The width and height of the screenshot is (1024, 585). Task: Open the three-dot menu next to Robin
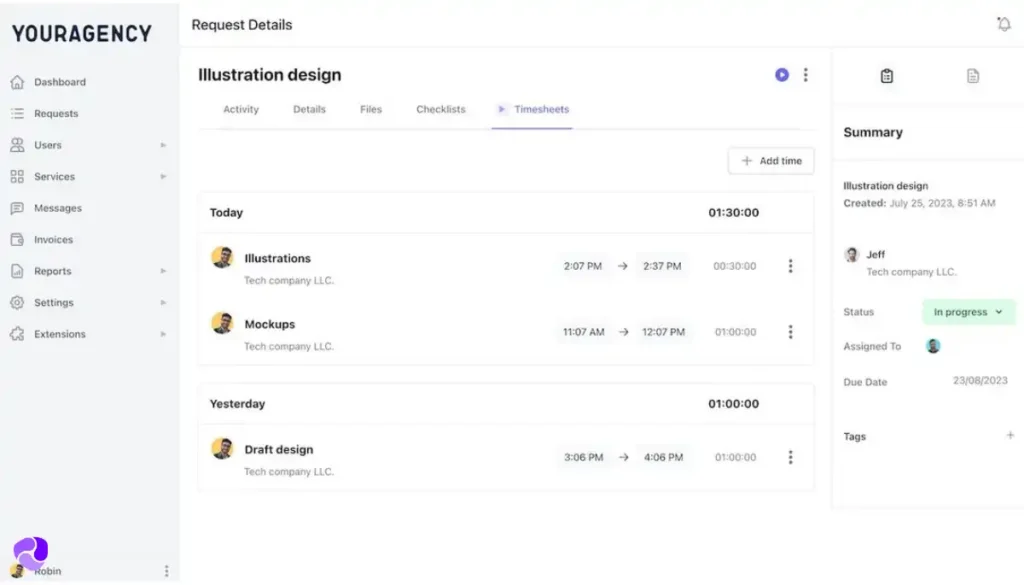(x=166, y=570)
